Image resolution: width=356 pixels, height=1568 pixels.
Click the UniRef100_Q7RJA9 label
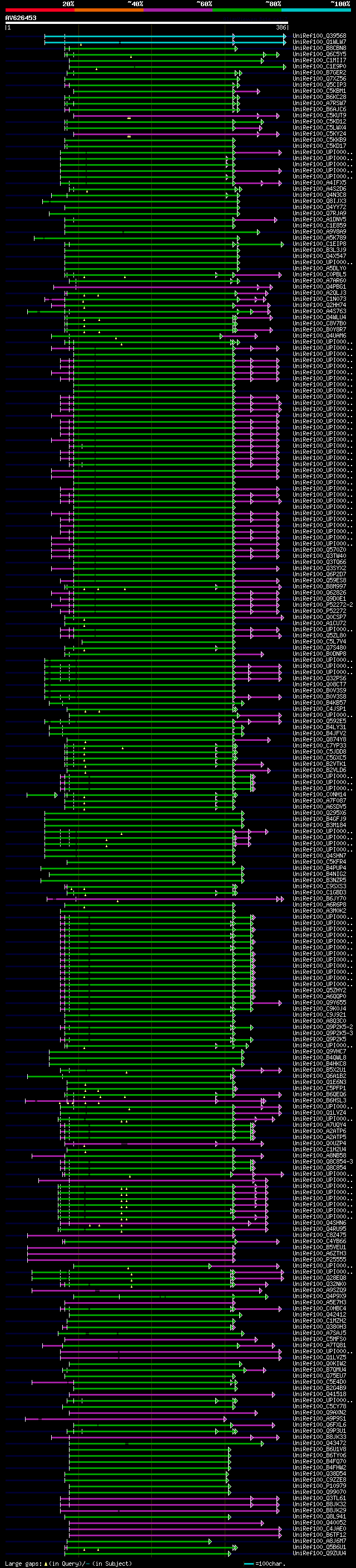click(x=319, y=213)
